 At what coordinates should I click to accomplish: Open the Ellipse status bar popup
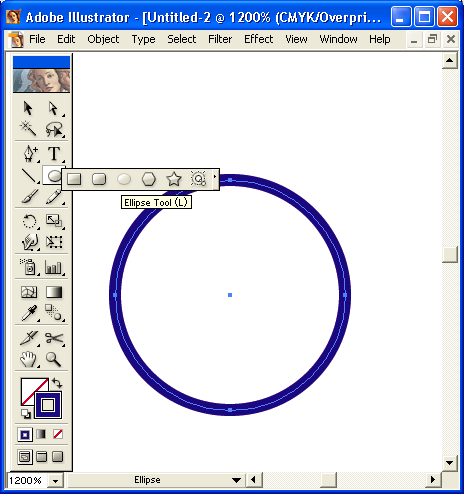coord(236,480)
